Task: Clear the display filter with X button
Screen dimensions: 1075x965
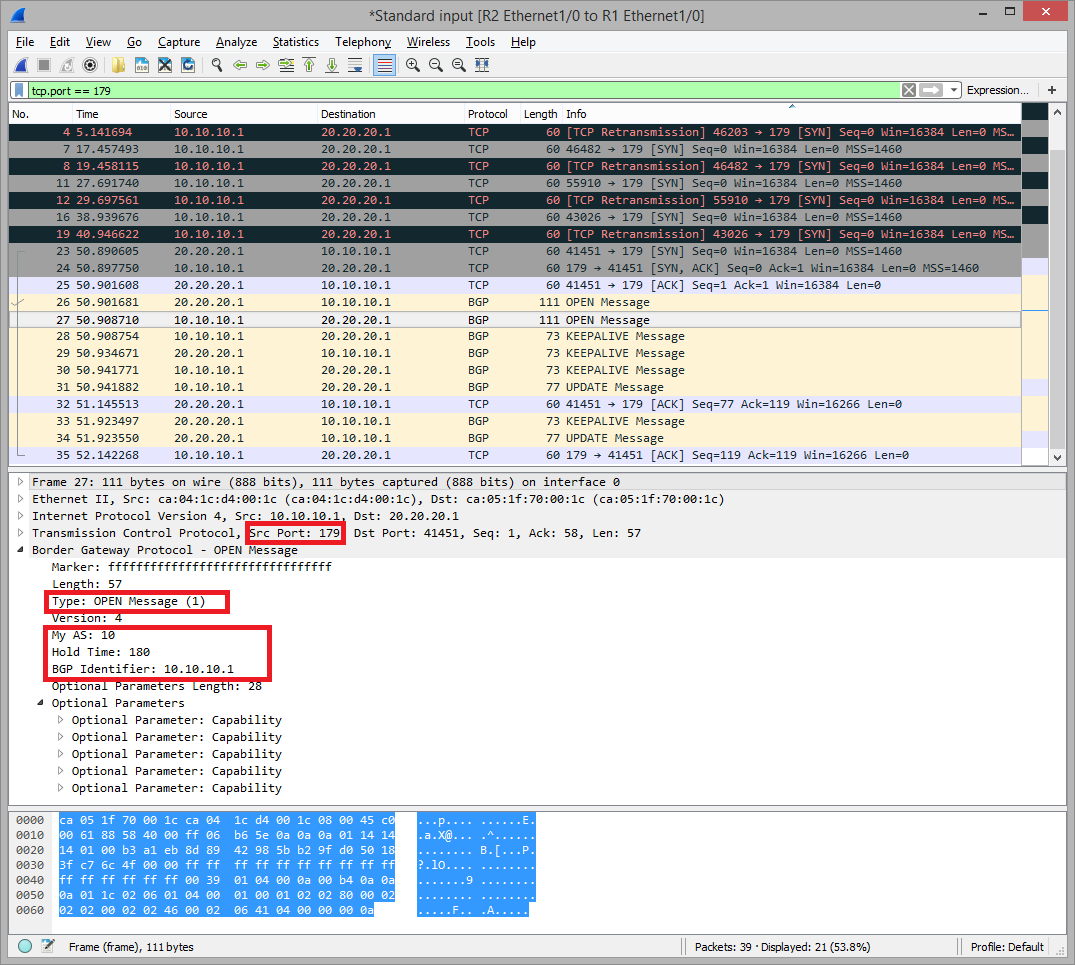Action: pos(908,89)
